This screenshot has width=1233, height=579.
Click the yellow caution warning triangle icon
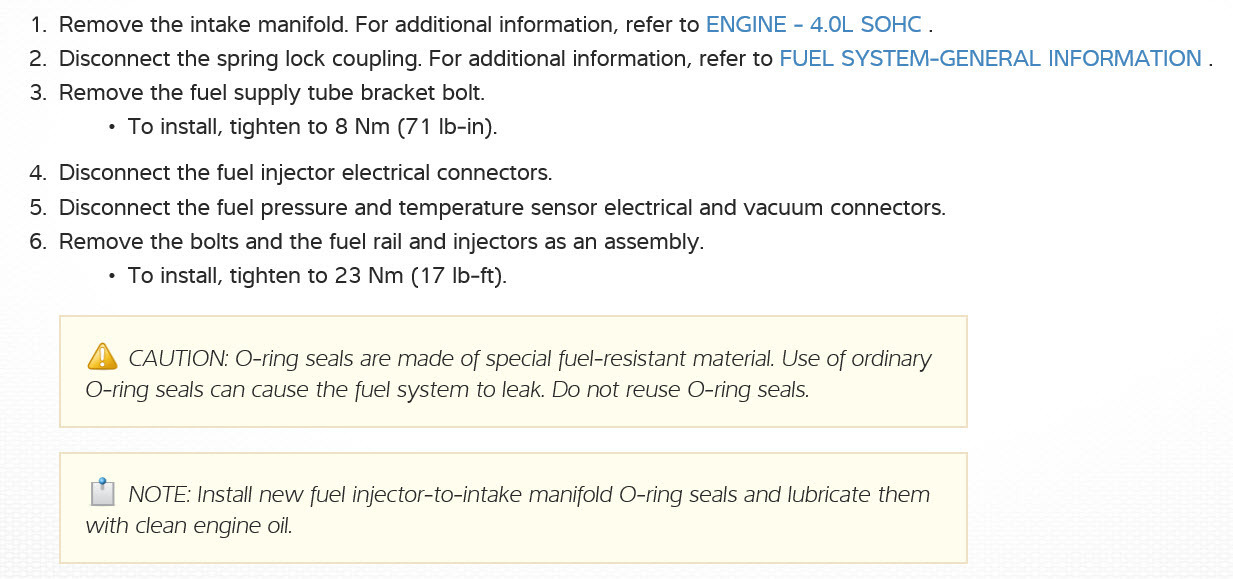pyautogui.click(x=102, y=356)
